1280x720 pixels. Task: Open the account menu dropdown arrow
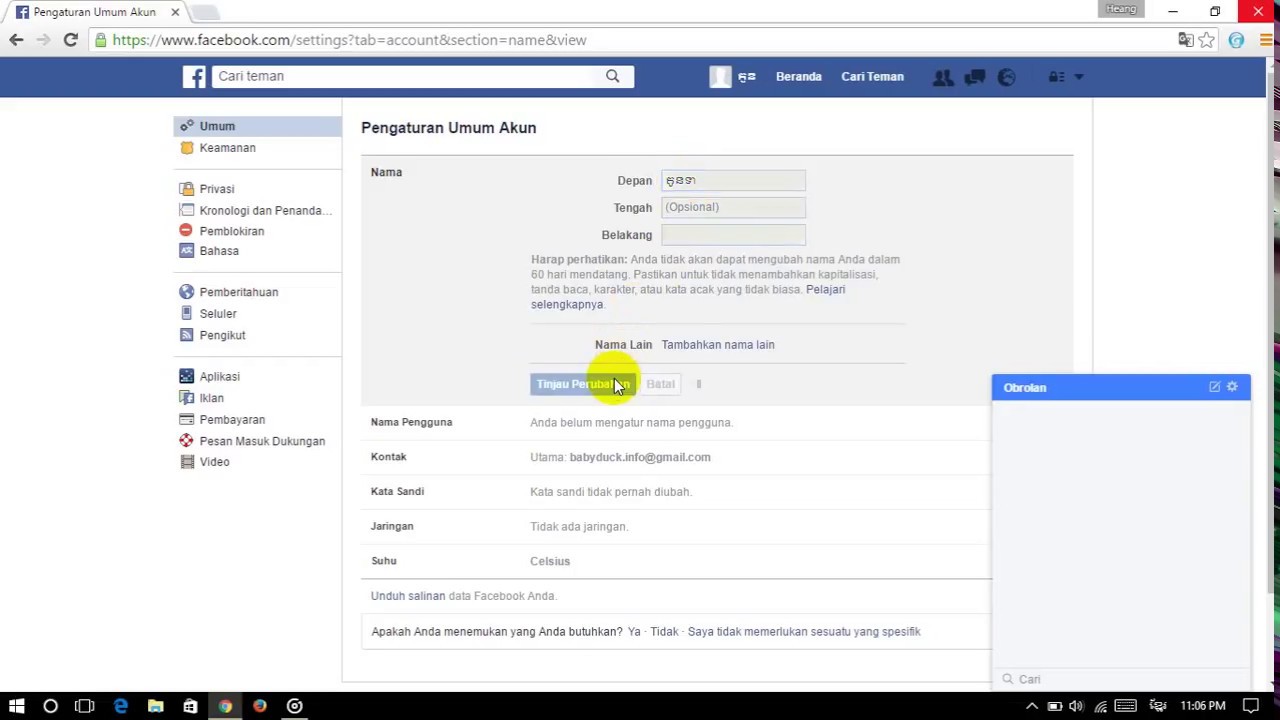click(x=1078, y=77)
